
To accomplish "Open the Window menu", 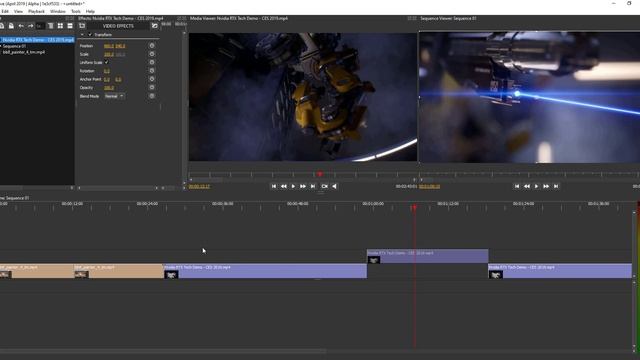I will click(x=58, y=11).
